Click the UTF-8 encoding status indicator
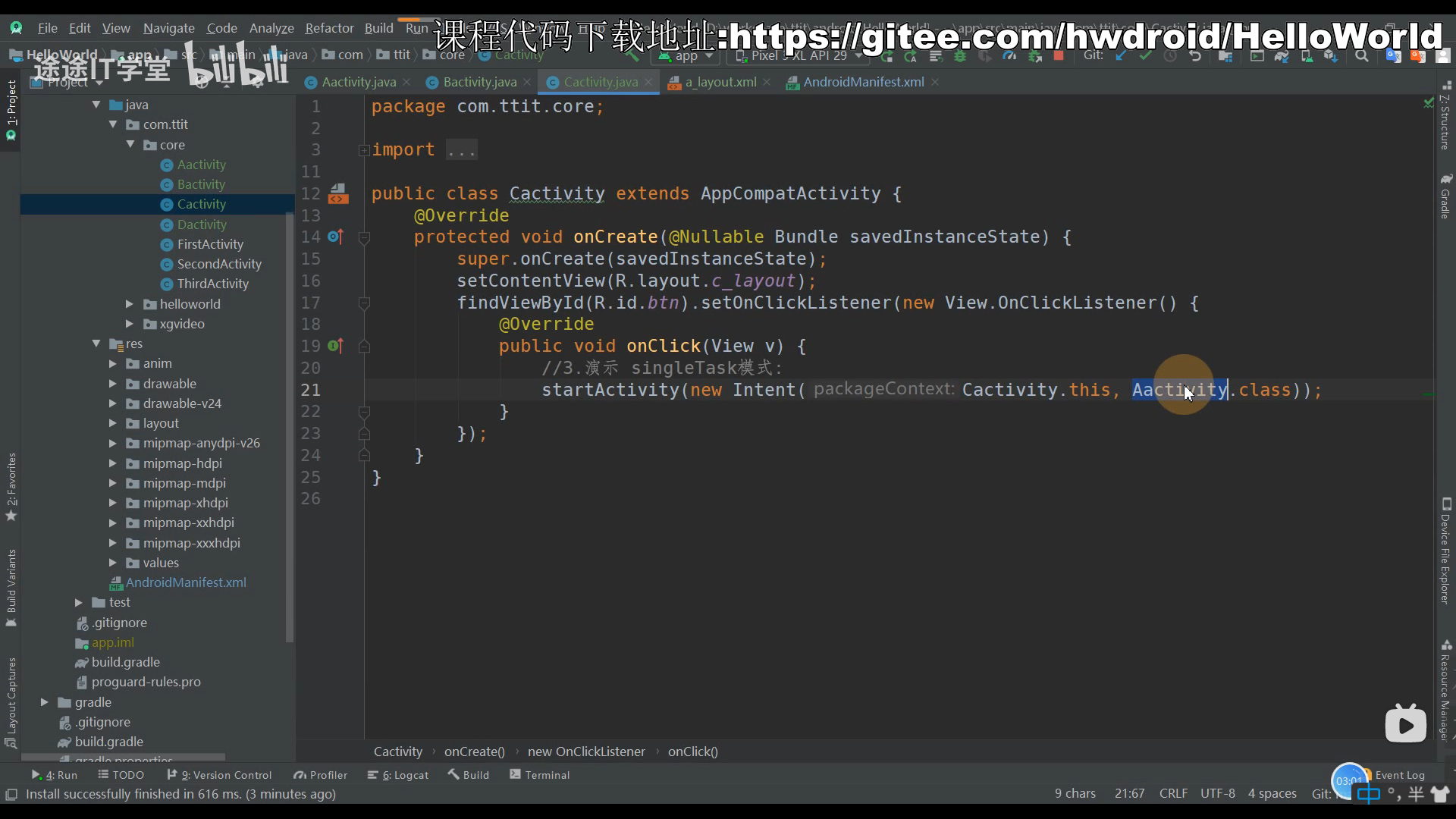 coord(1218,793)
